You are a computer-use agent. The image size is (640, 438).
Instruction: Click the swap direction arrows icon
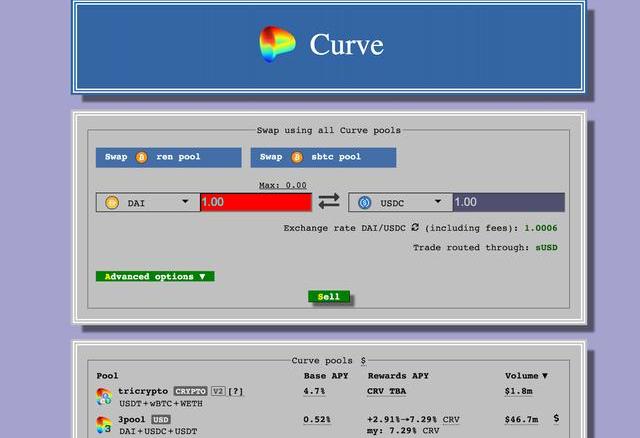tap(329, 202)
